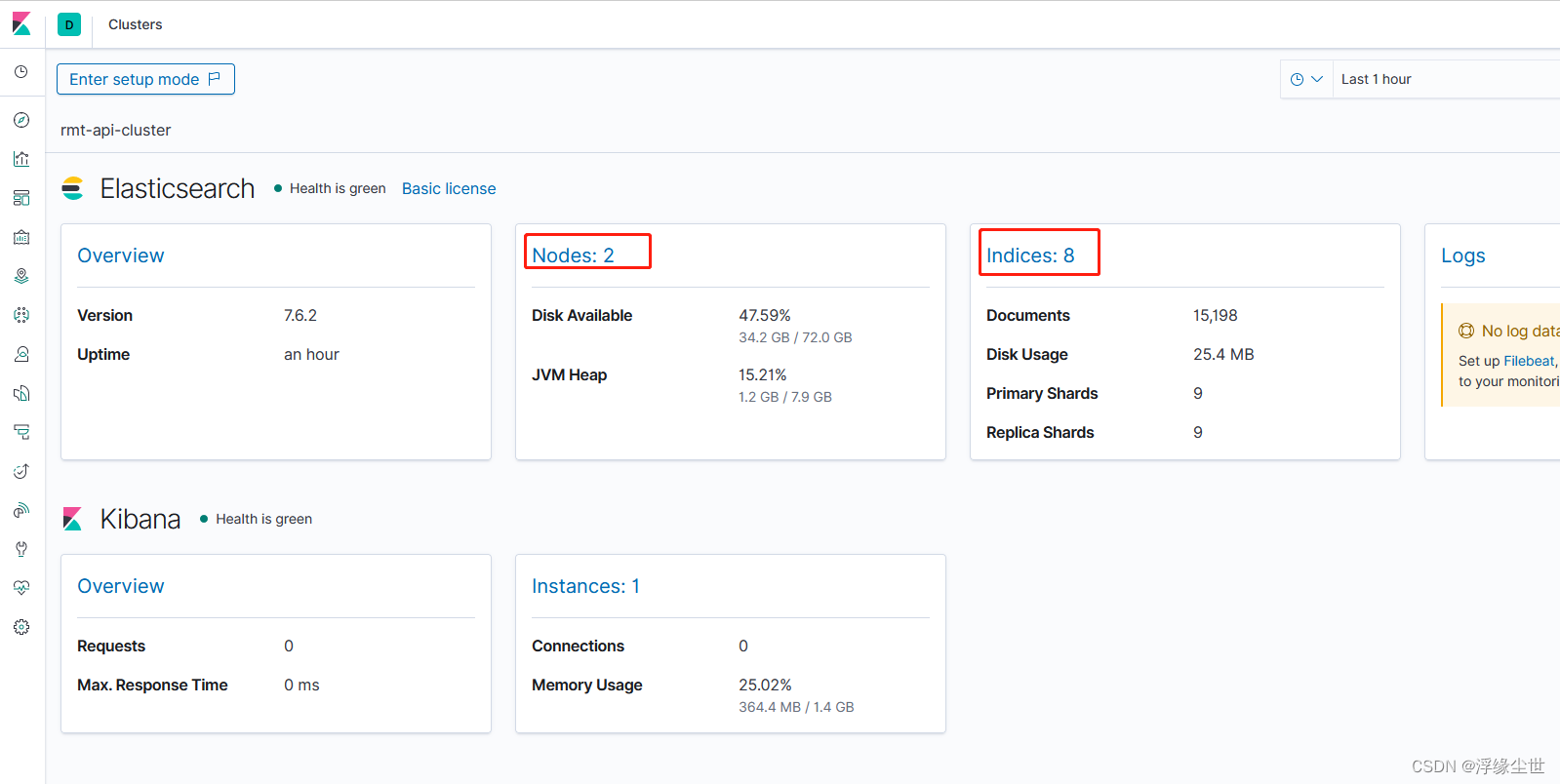
Task: Select the 1.2 GB / 7.9 GB text
Action: click(785, 397)
